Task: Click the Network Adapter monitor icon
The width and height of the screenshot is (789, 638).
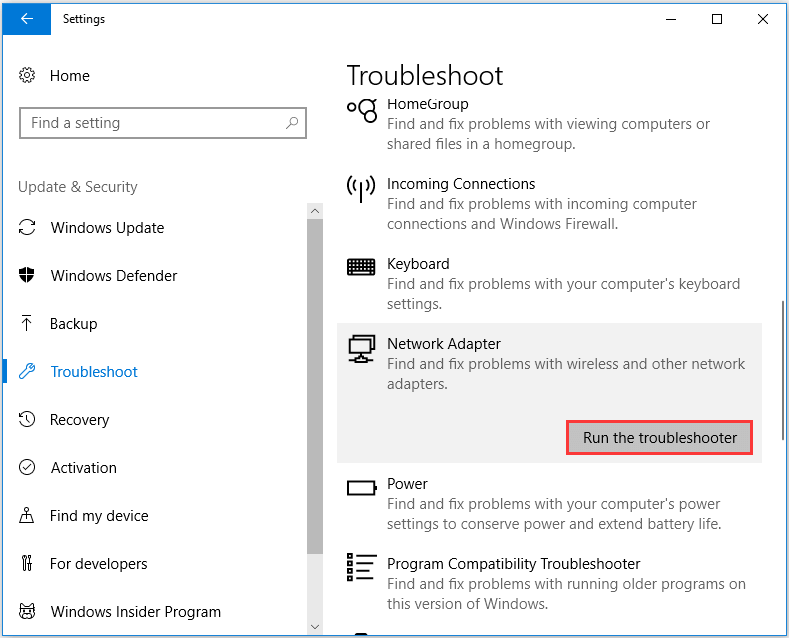Action: [x=361, y=349]
